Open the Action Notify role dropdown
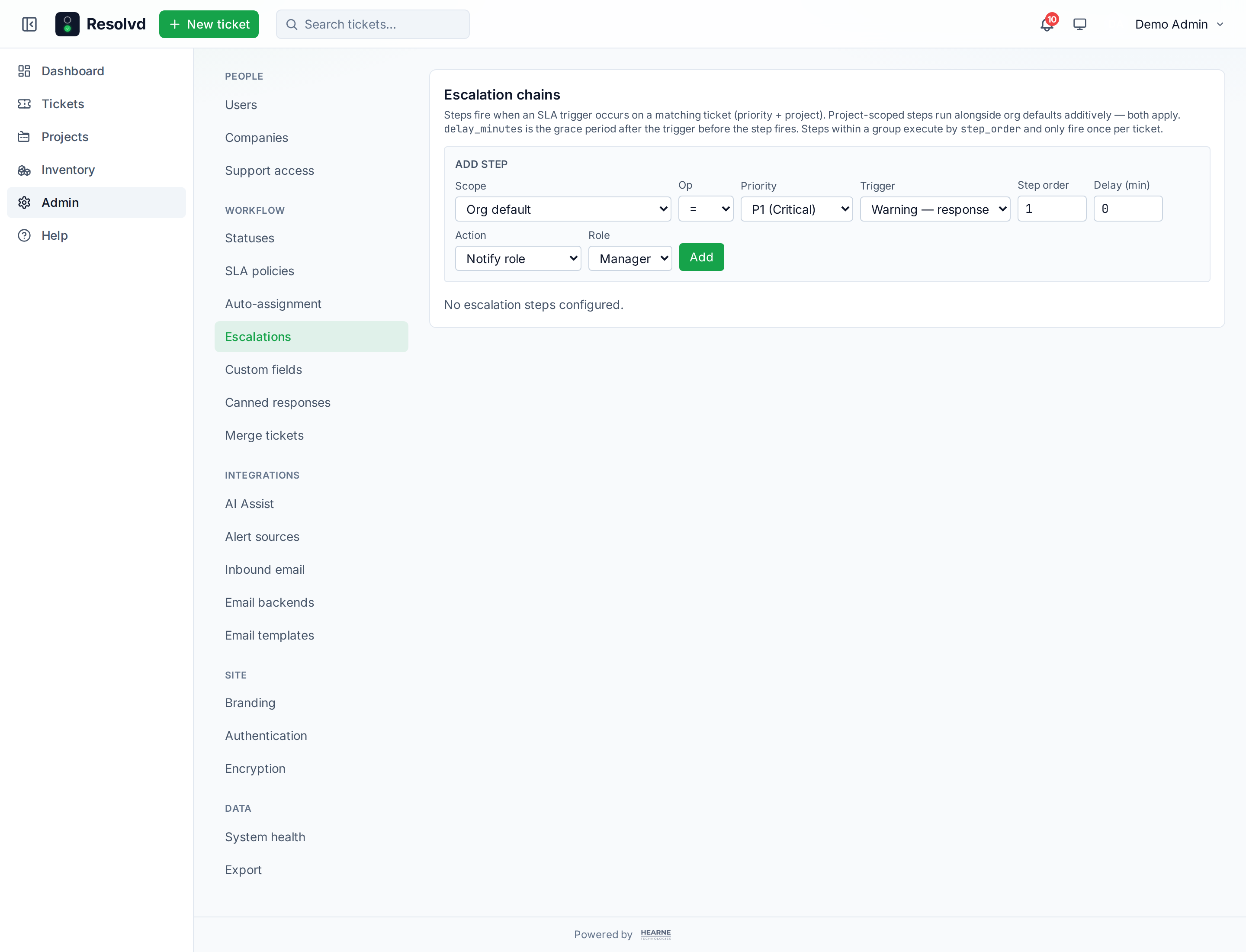The height and width of the screenshot is (952, 1246). click(518, 258)
